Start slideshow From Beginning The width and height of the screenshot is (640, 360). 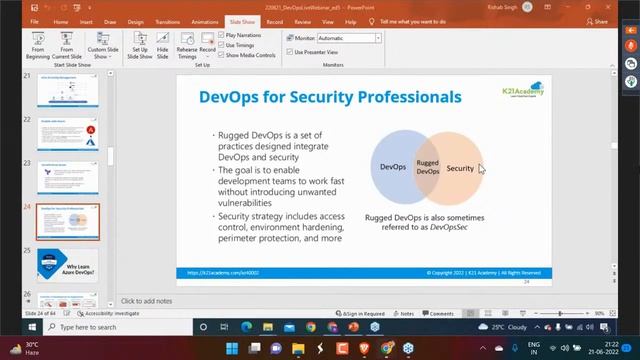tap(38, 45)
